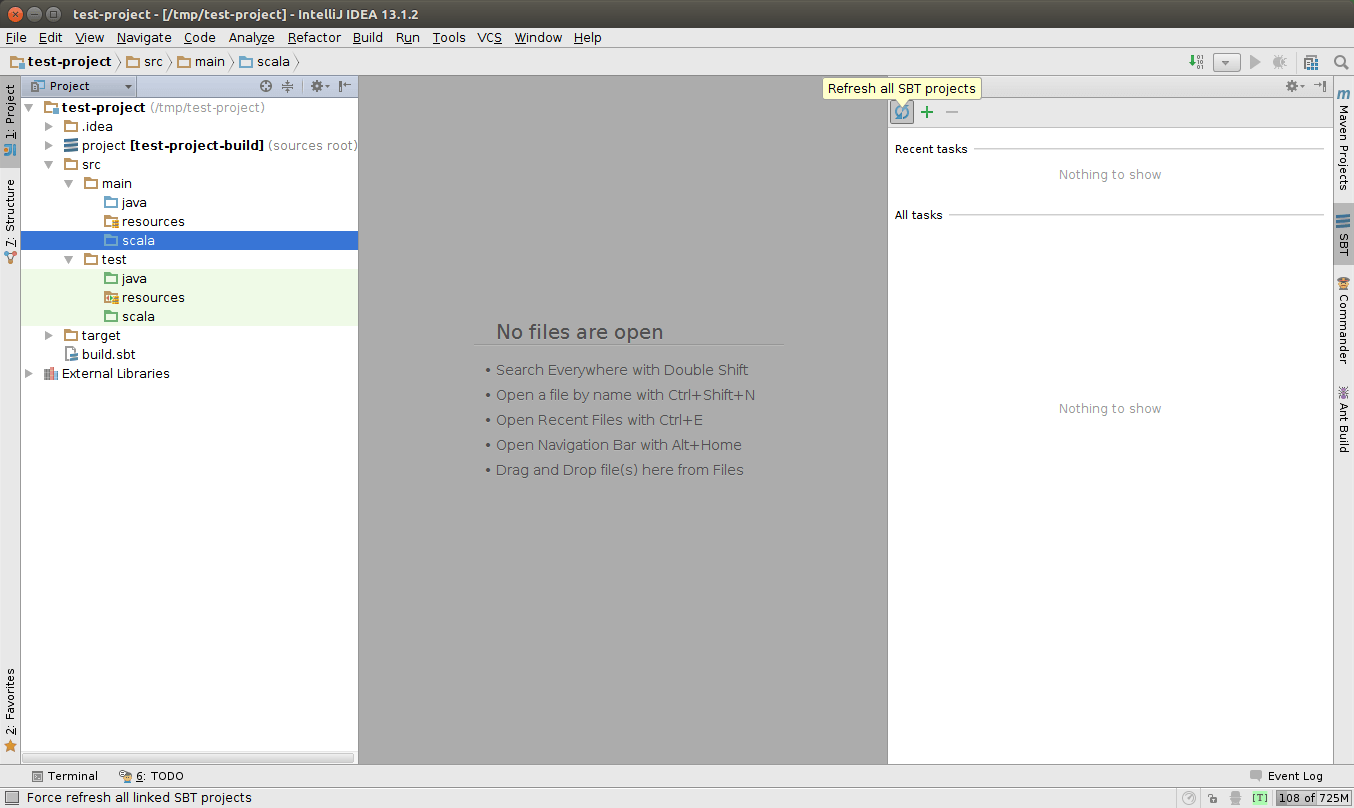Viewport: 1354px width, 808px height.
Task: Open the Structure side tab
Action: click(x=10, y=221)
